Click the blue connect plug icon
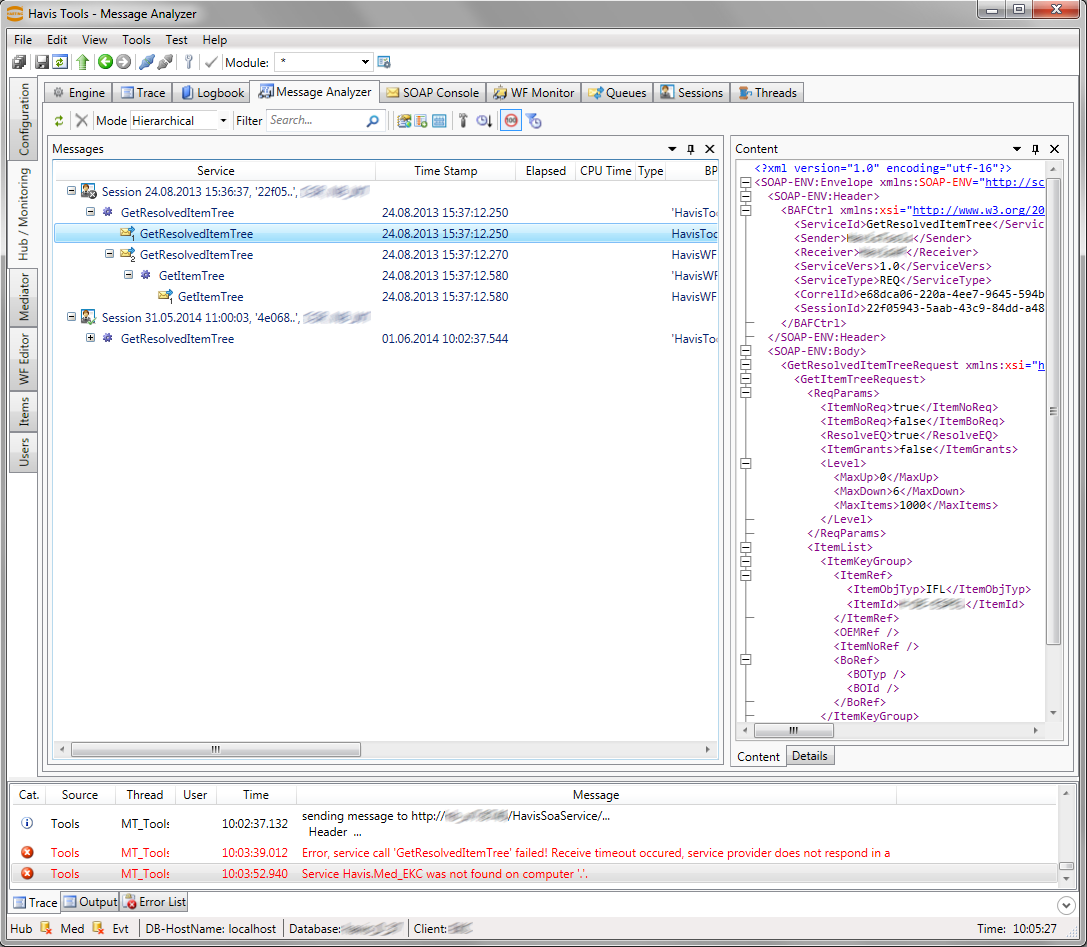The image size is (1087, 947). [146, 62]
